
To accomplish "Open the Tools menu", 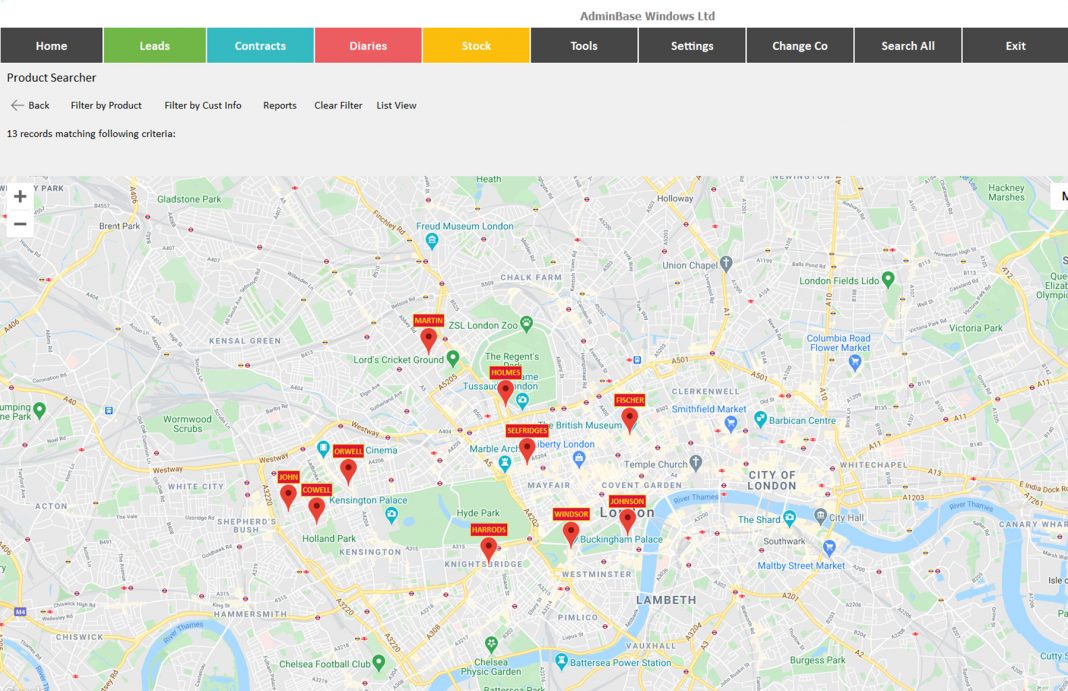I will [584, 46].
